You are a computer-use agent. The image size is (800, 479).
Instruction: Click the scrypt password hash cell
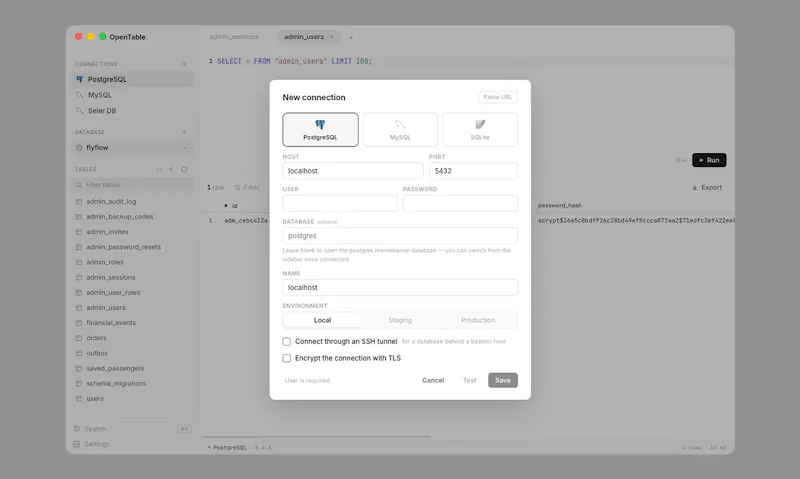636,221
